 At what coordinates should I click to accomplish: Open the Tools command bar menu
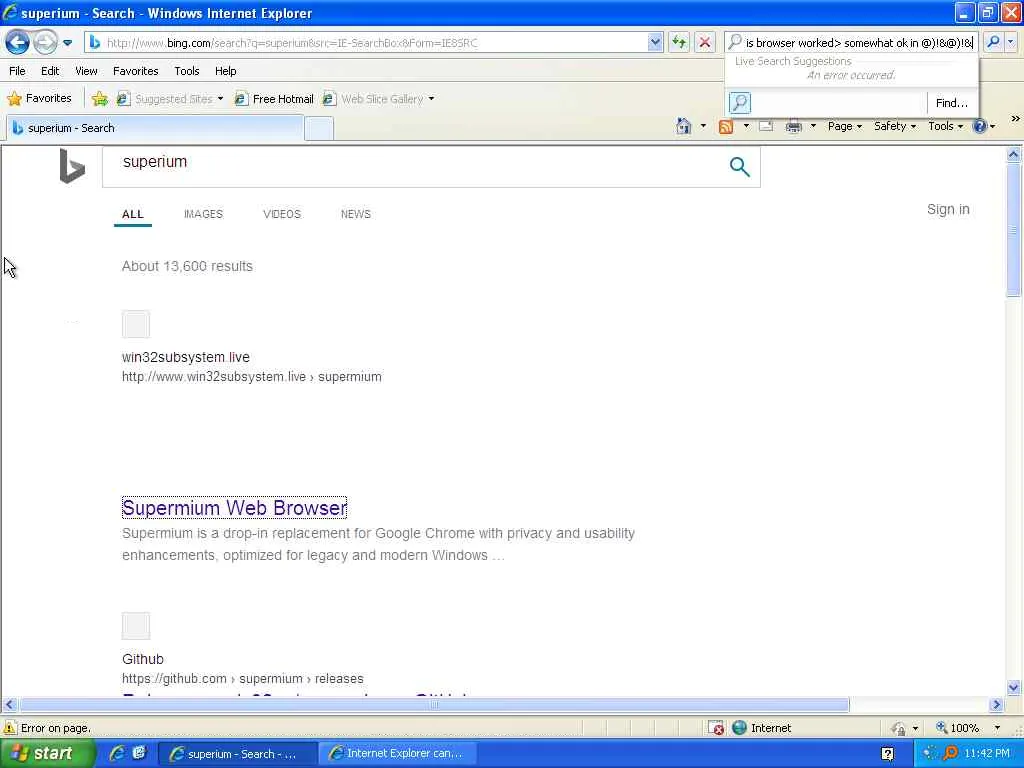tap(945, 126)
